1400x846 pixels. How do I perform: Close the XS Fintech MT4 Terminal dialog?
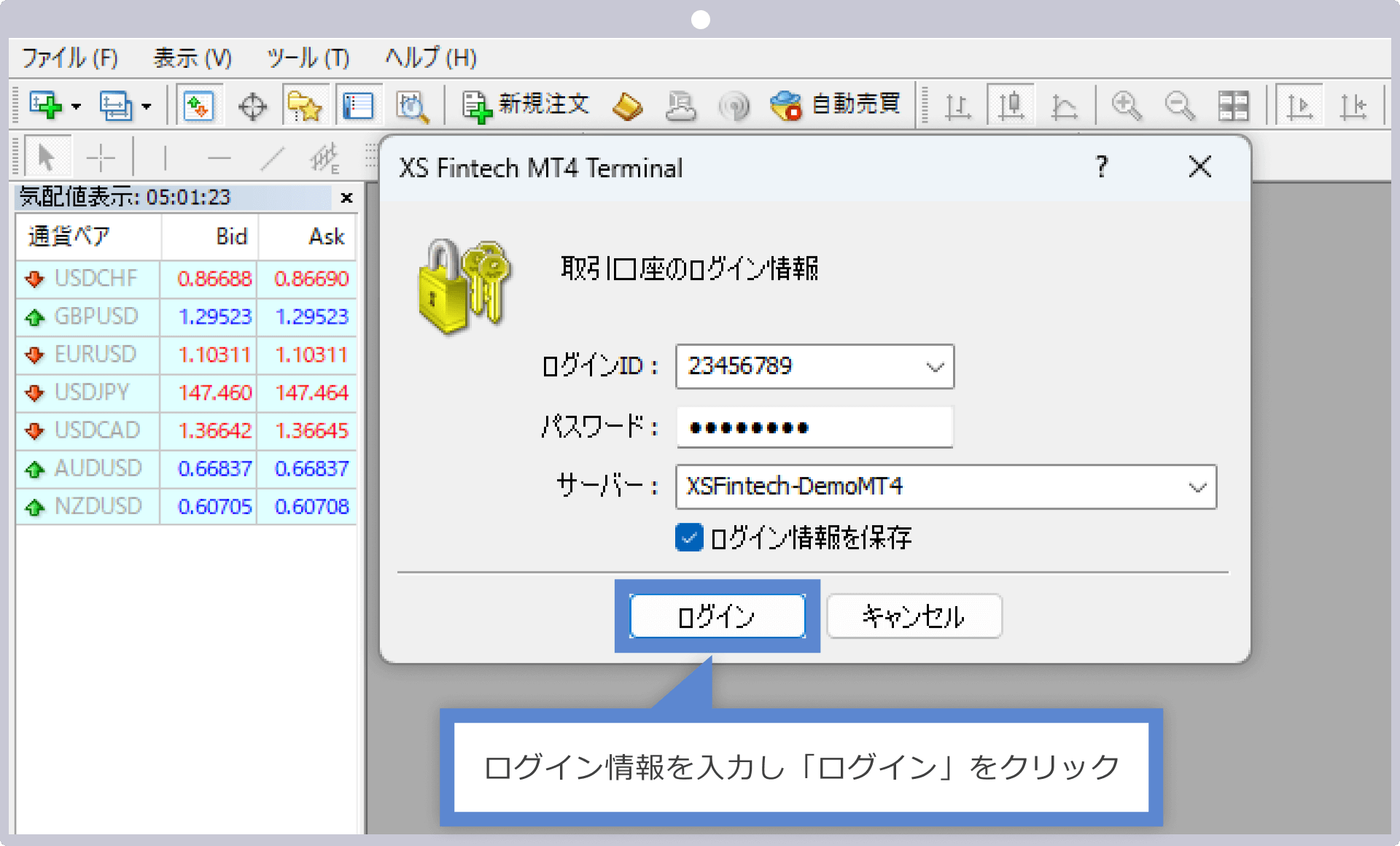click(x=1200, y=167)
